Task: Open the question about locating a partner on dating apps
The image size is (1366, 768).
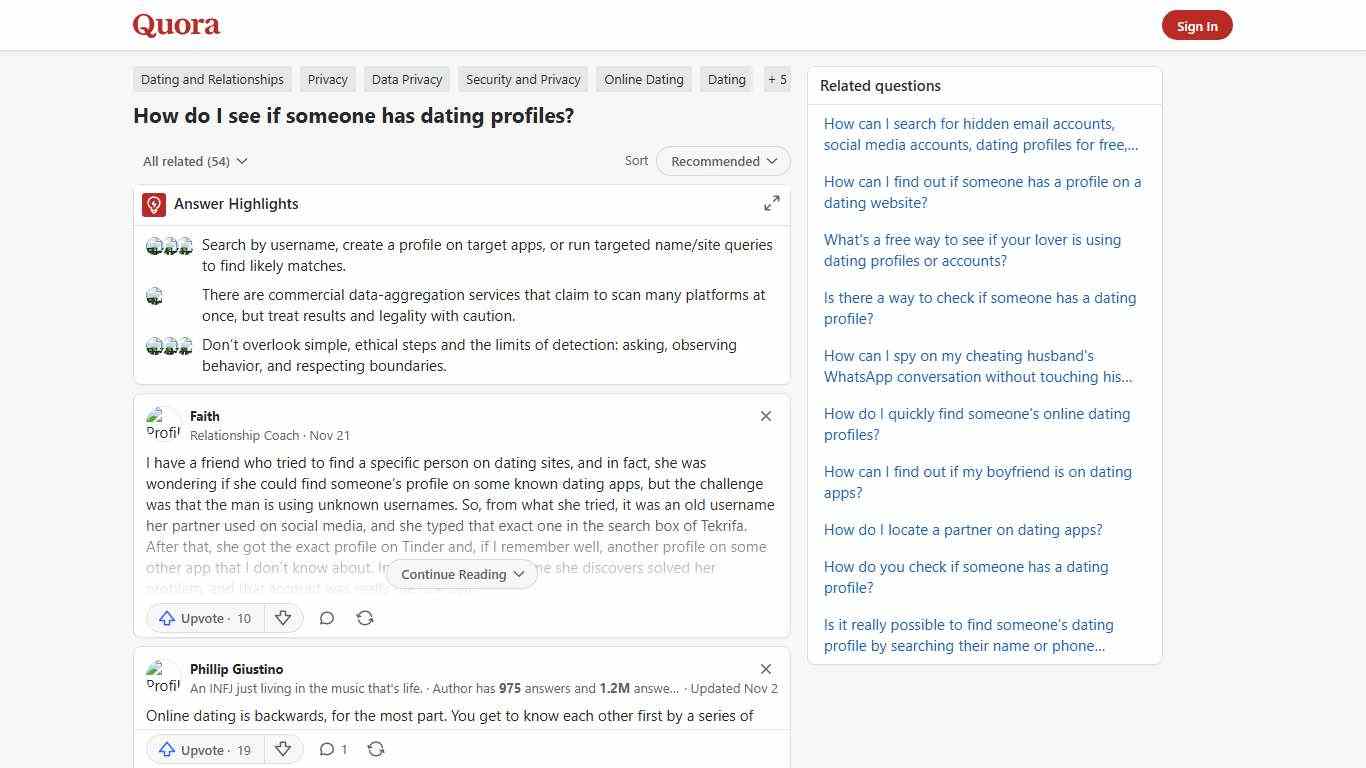Action: pos(963,529)
